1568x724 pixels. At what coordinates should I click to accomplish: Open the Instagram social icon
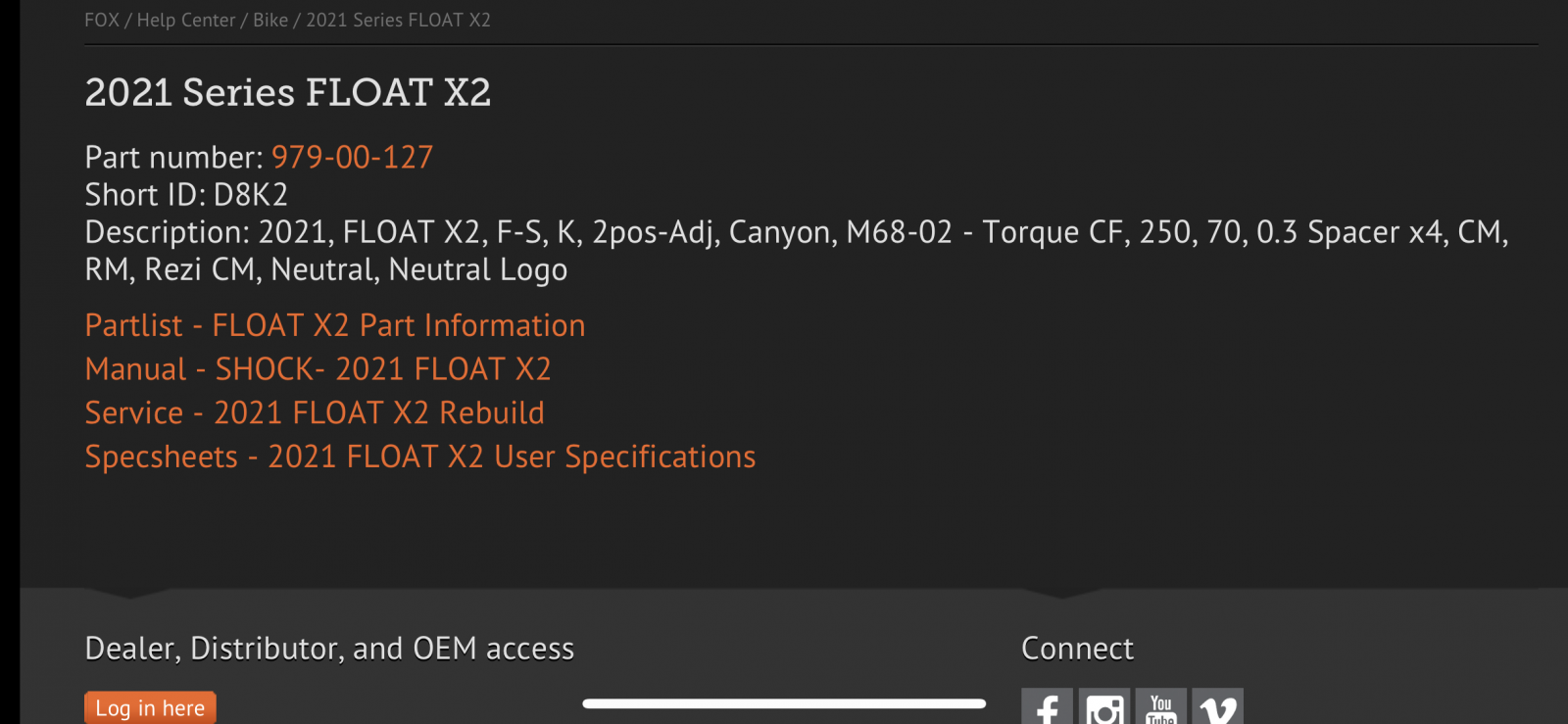point(1104,707)
